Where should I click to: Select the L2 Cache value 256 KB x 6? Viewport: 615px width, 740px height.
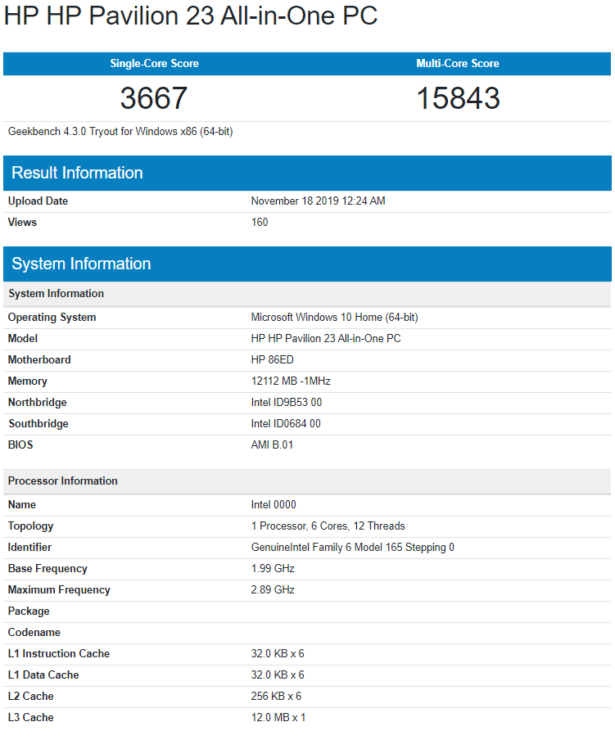(276, 696)
